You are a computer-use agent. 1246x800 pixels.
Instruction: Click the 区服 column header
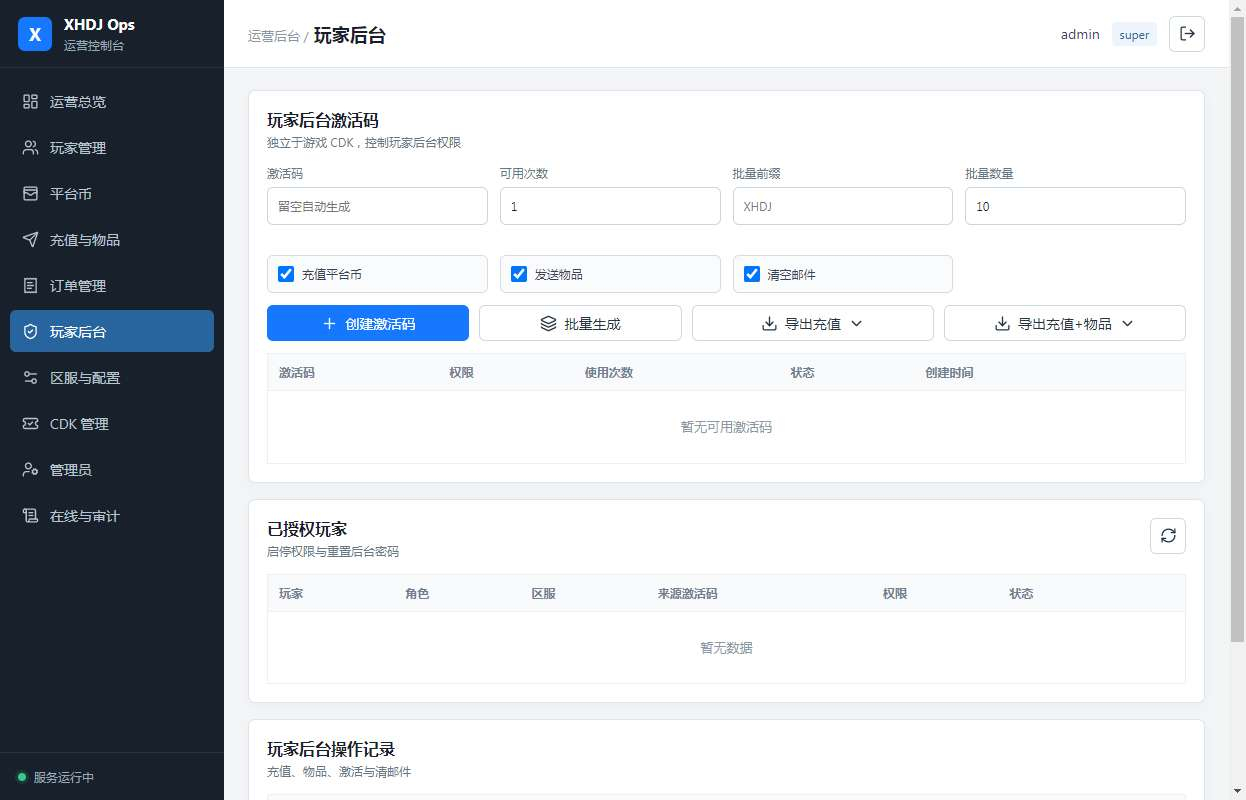tap(543, 594)
